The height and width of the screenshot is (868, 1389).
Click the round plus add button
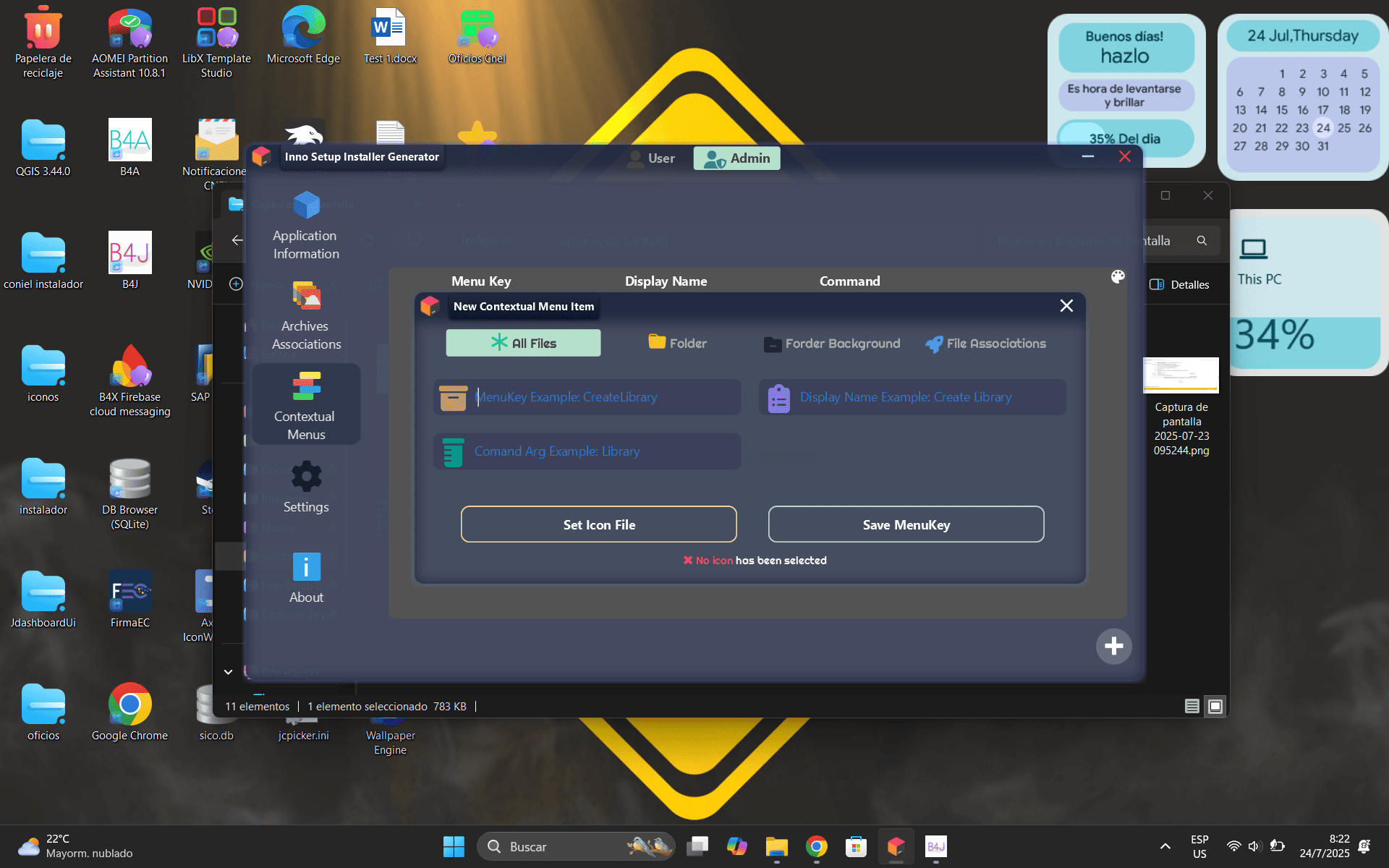1113,646
